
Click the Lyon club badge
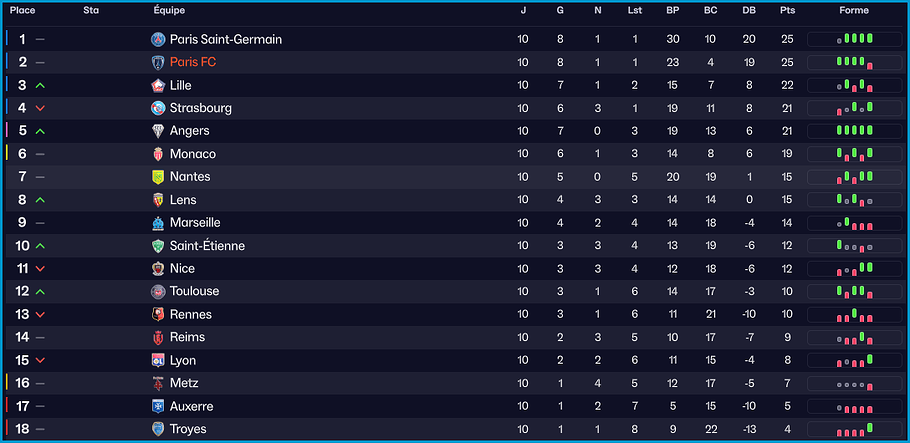(x=158, y=360)
